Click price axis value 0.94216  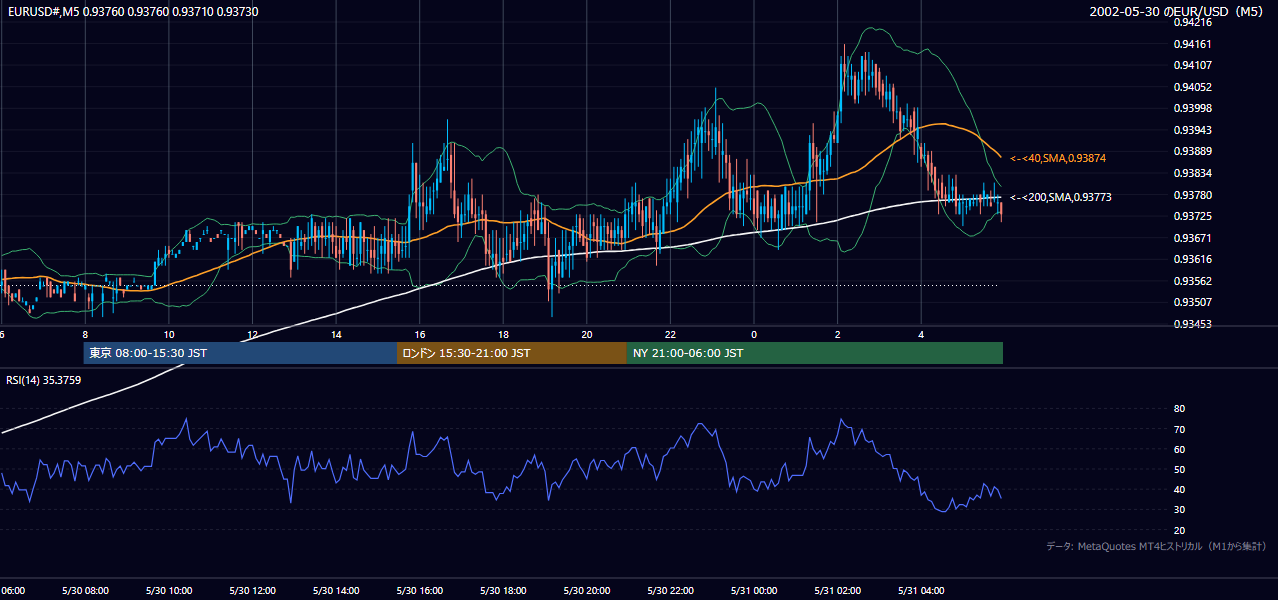click(1192, 22)
